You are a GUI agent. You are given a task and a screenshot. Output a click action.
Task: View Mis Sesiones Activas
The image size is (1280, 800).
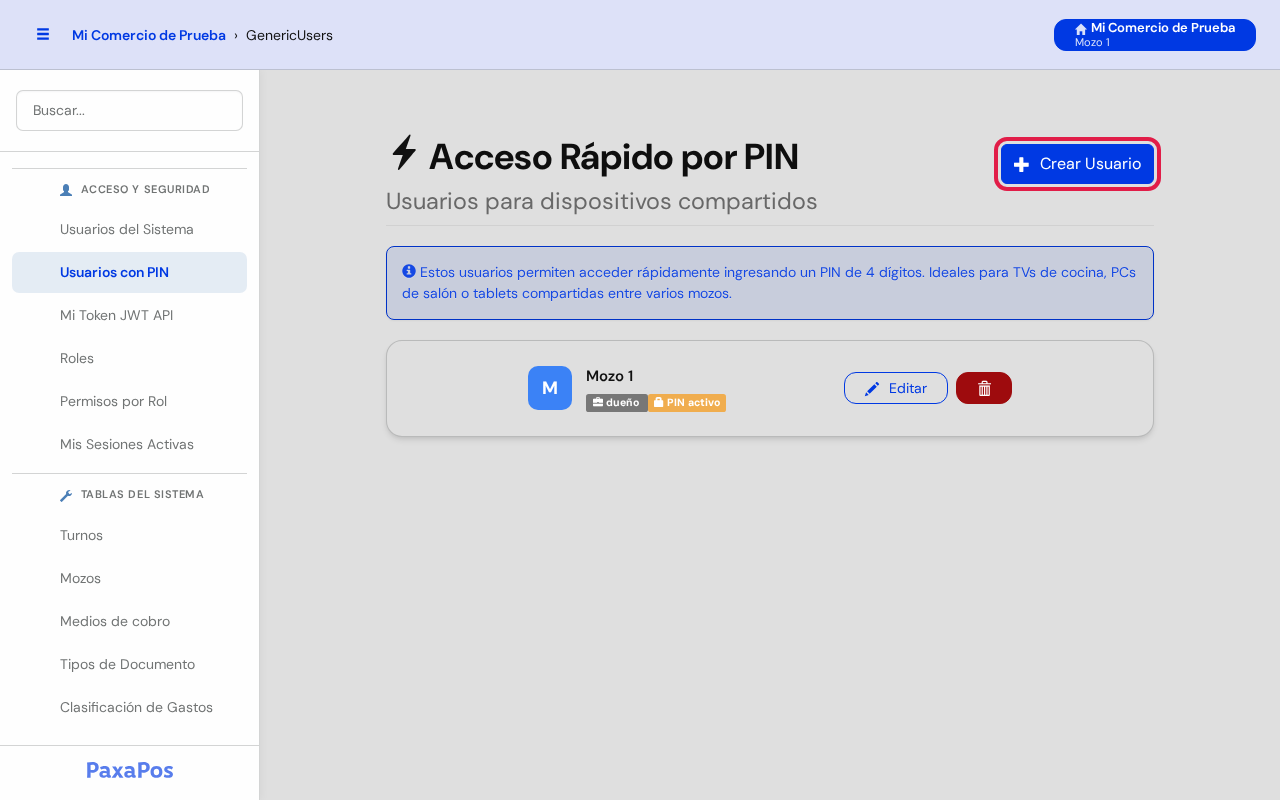tap(129, 444)
